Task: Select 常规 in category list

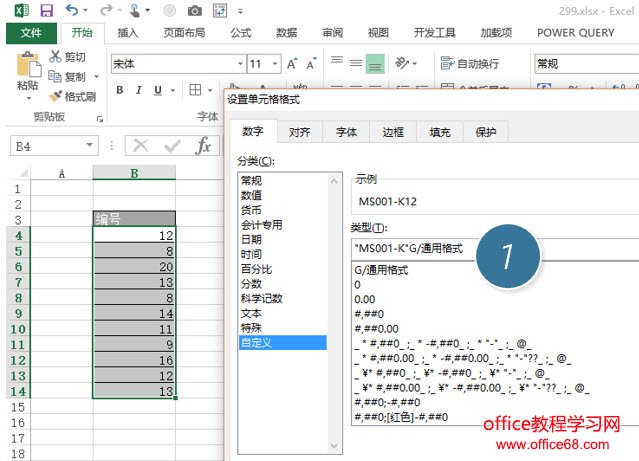Action: pyautogui.click(x=283, y=181)
